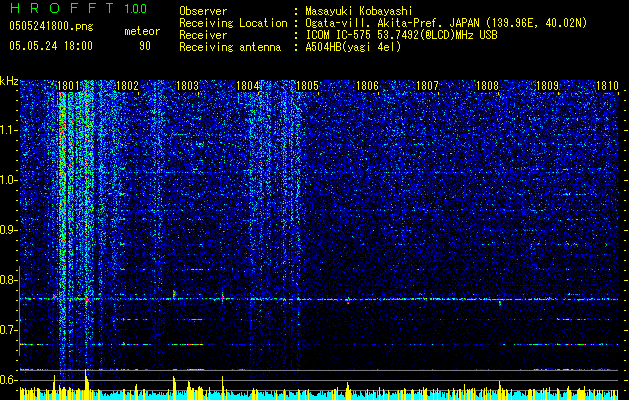Viewport: 629px width, 400px height.
Task: Select the 1805 time marker
Action: (x=307, y=85)
